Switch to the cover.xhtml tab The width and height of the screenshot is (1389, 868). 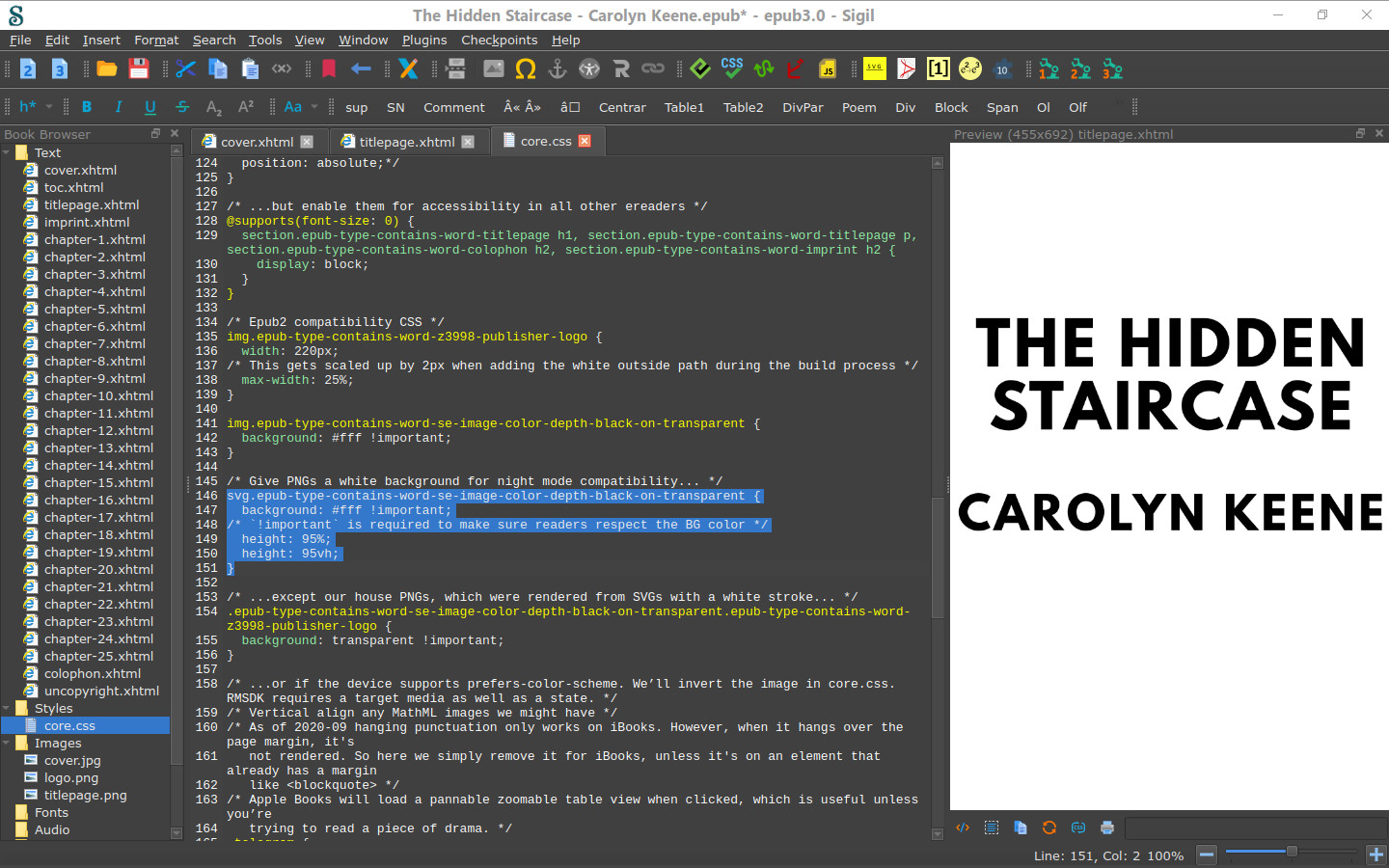pos(257,142)
